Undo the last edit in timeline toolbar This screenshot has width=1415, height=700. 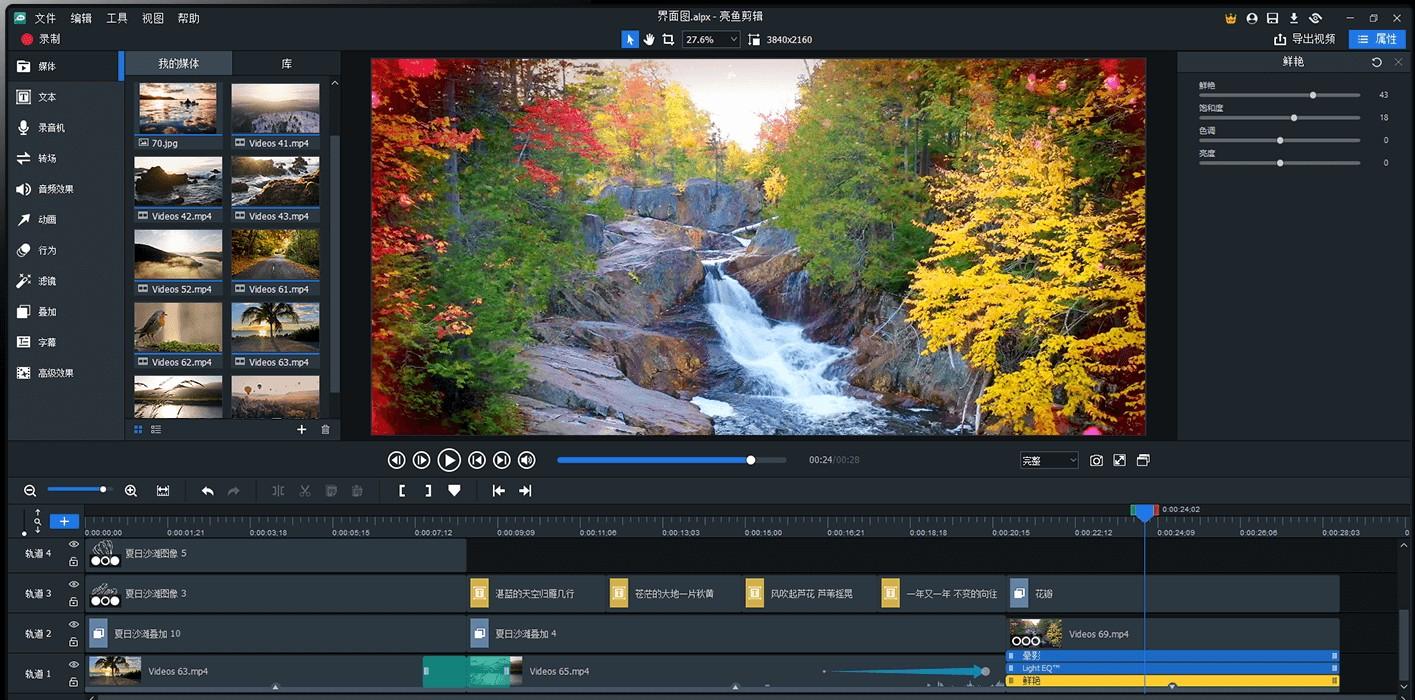207,491
